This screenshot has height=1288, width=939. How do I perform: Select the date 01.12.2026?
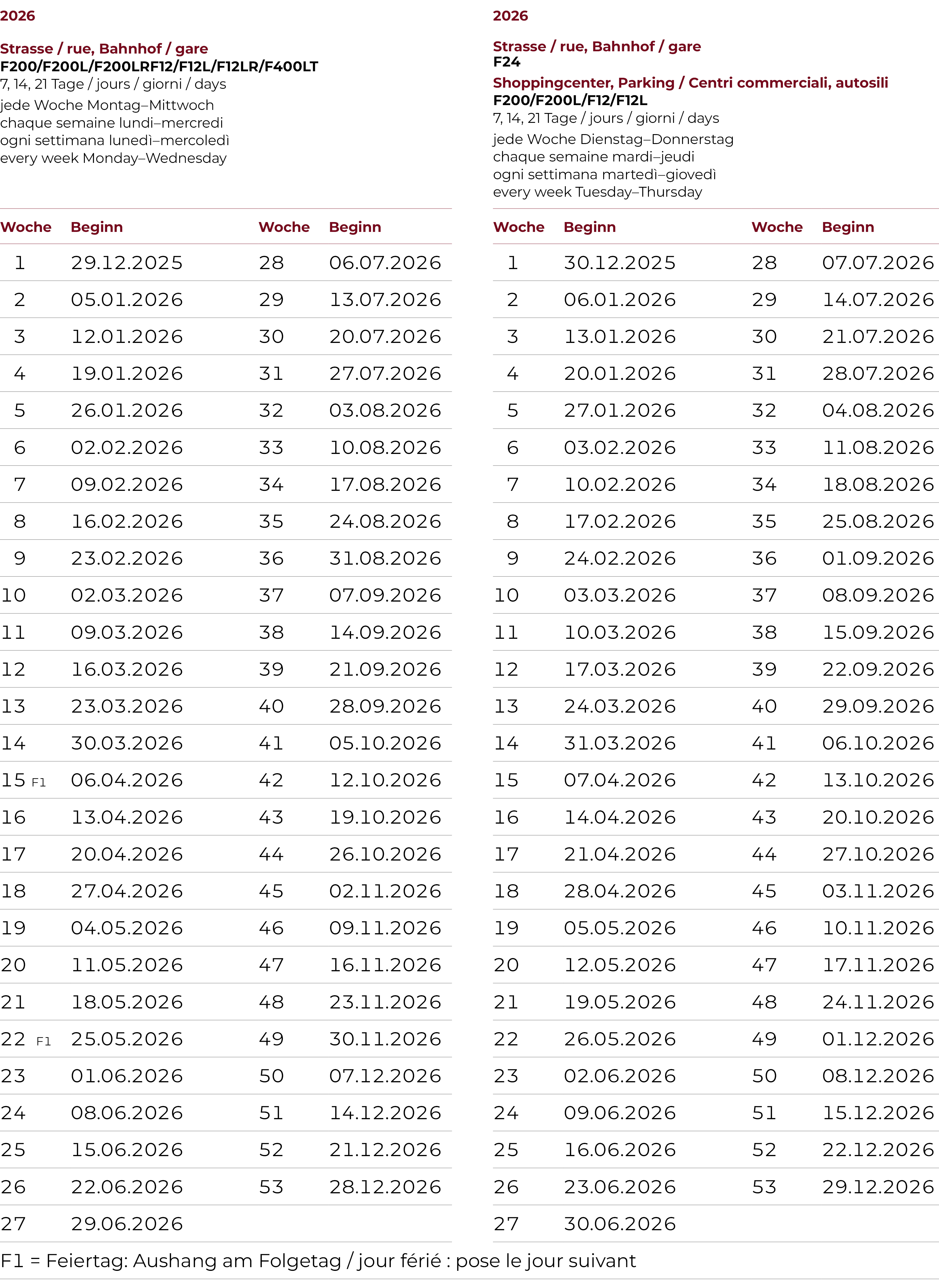(x=878, y=1038)
